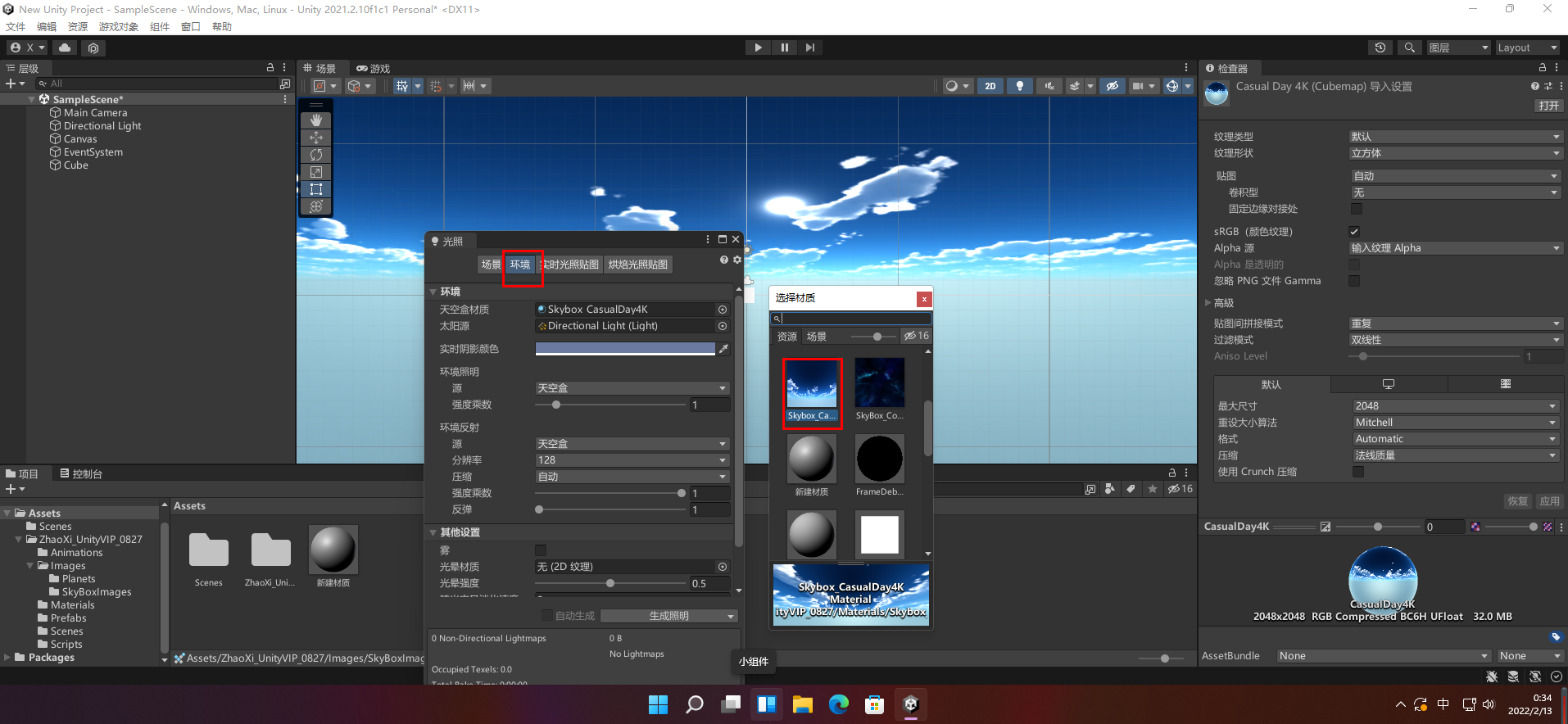Select the combined Transform tool
This screenshot has width=1568, height=724.
point(316,206)
